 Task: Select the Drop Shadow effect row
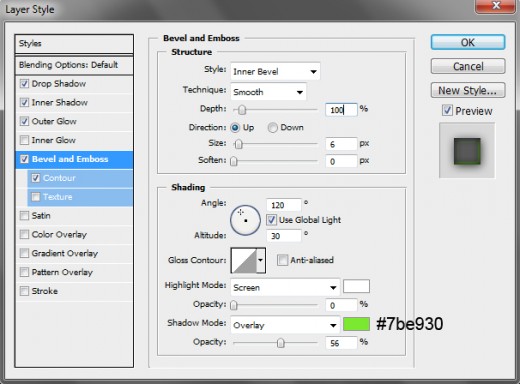point(74,84)
